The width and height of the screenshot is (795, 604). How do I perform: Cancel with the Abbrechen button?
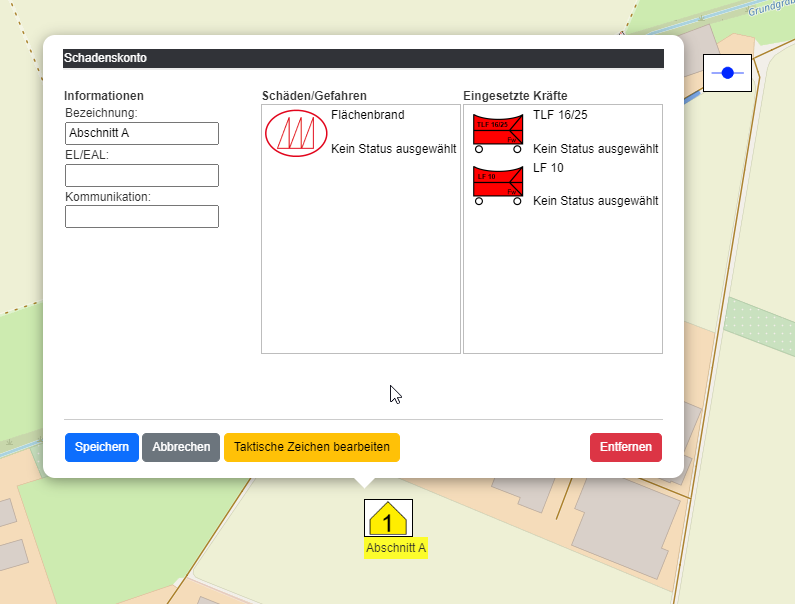coord(181,447)
